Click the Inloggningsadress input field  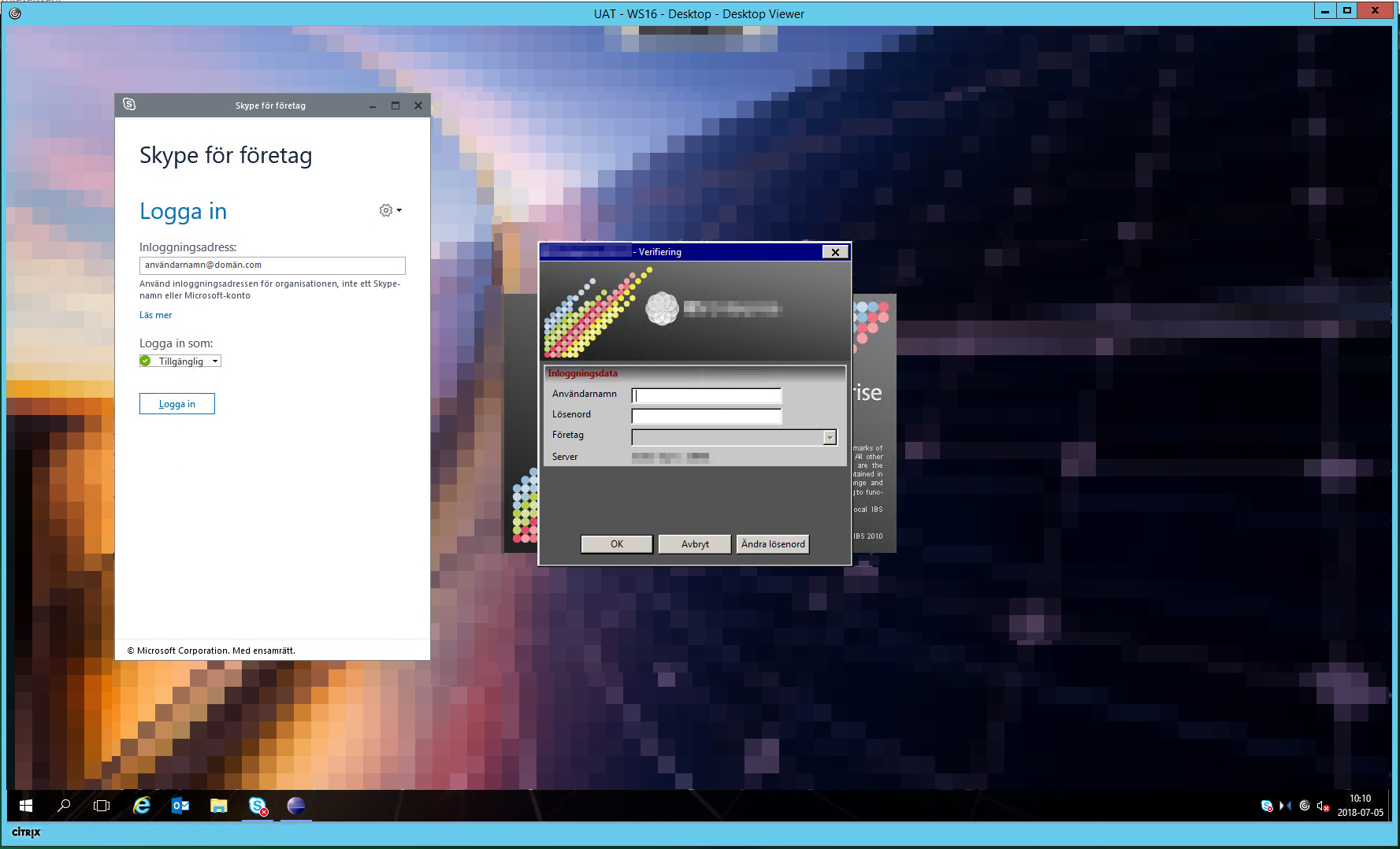point(272,265)
